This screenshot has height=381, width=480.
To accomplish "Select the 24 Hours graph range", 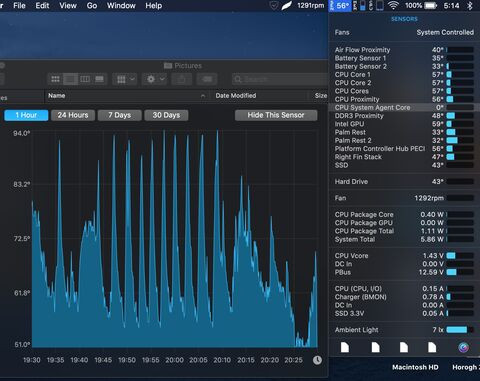I will coord(73,115).
